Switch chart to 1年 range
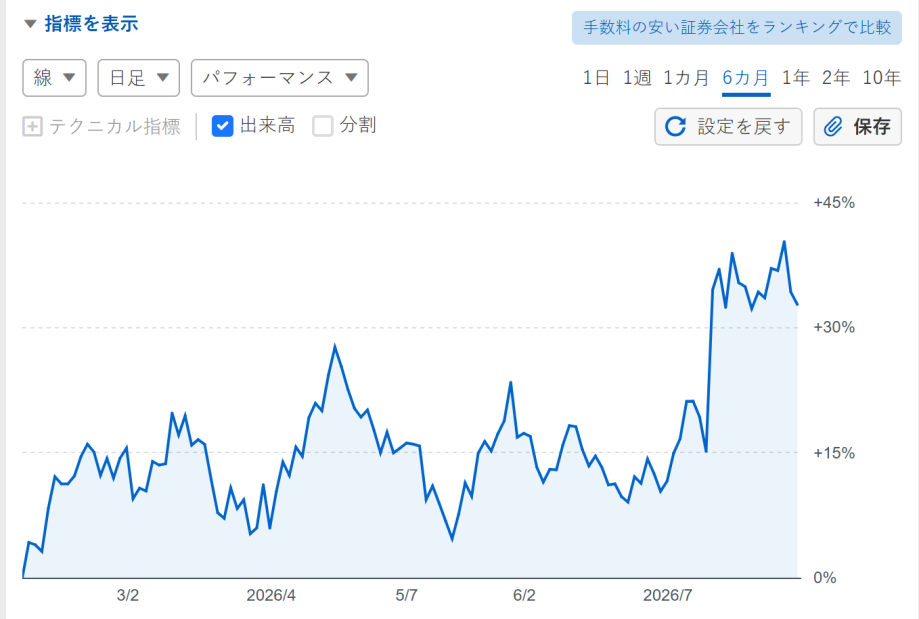Image resolution: width=919 pixels, height=619 pixels. click(796, 77)
